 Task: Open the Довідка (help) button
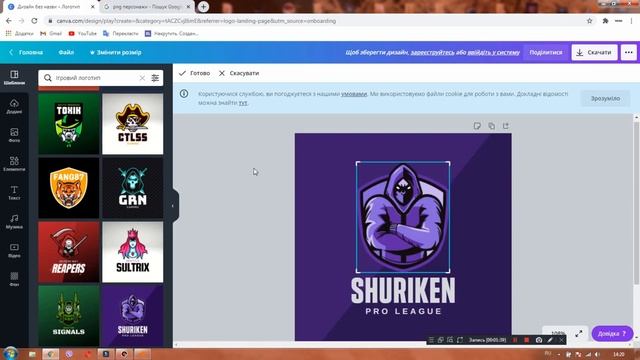[612, 333]
